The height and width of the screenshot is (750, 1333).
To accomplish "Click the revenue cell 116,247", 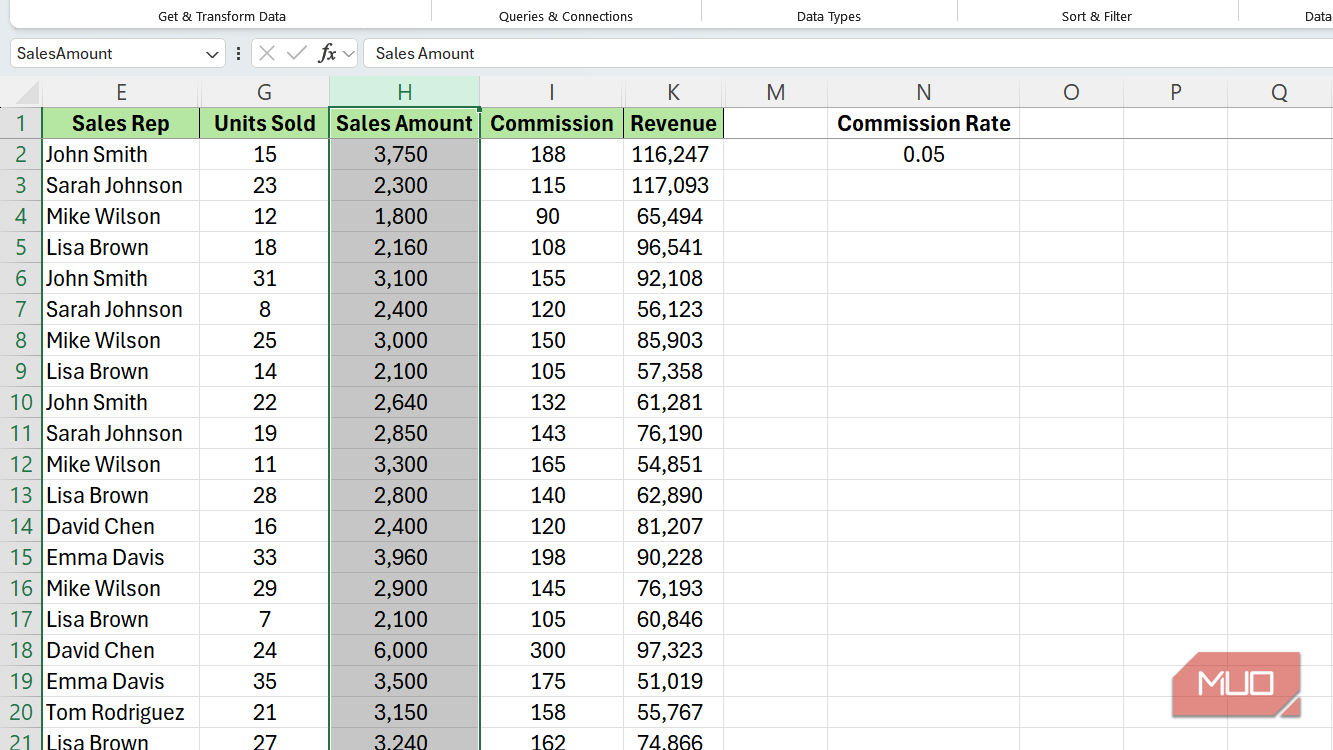I will [673, 155].
